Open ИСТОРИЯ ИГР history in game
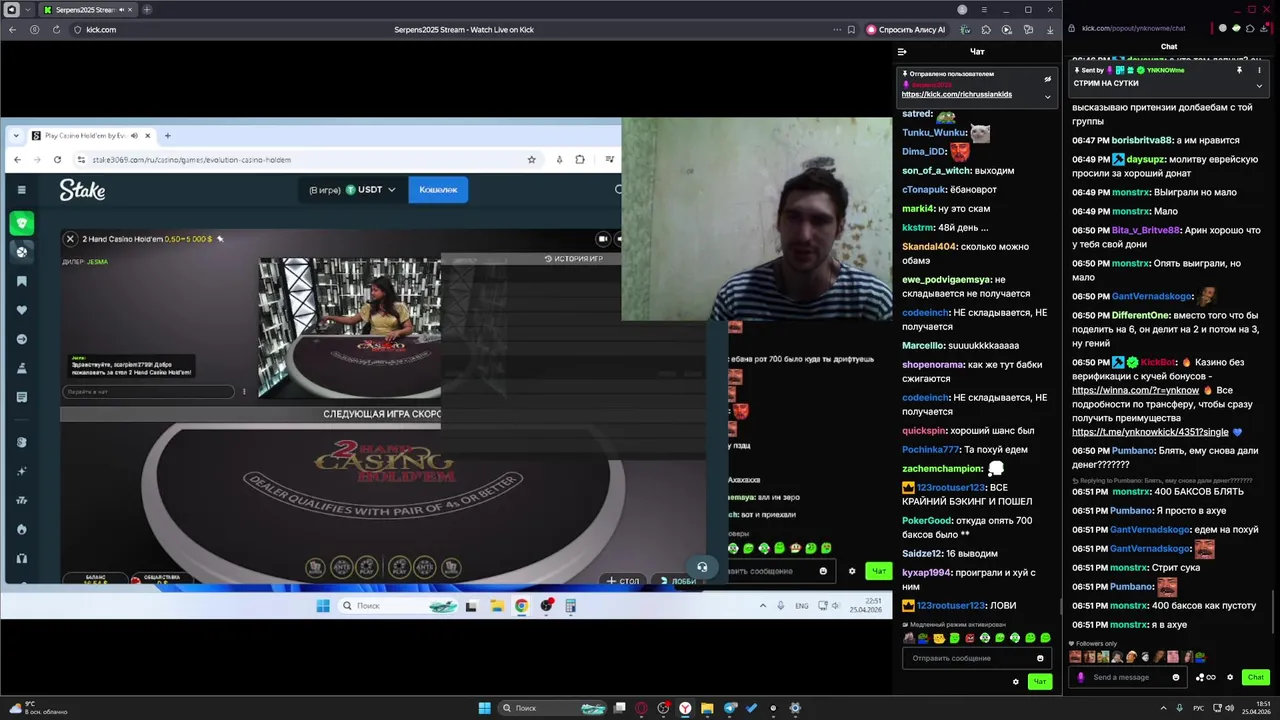Screen dimensions: 1280x720 point(573,259)
